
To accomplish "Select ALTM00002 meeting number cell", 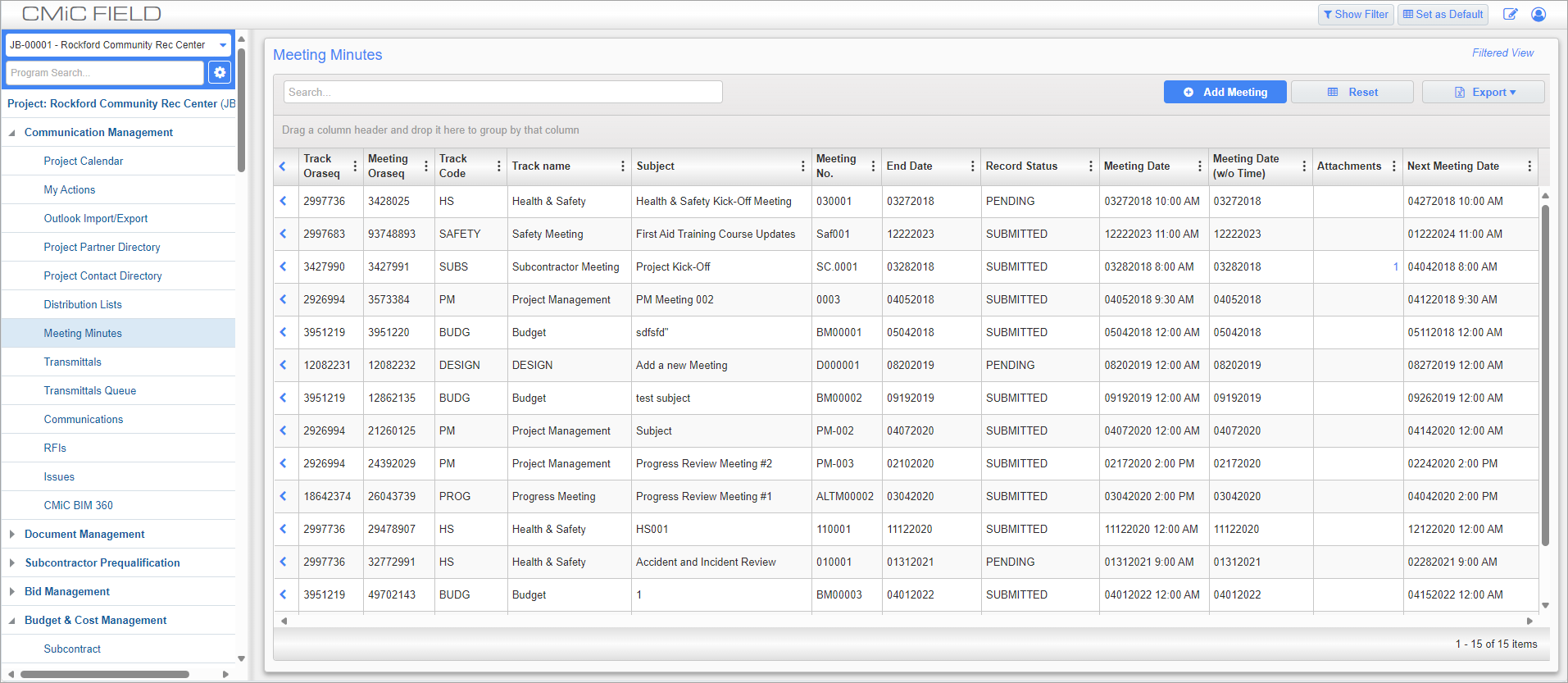I will tap(845, 496).
